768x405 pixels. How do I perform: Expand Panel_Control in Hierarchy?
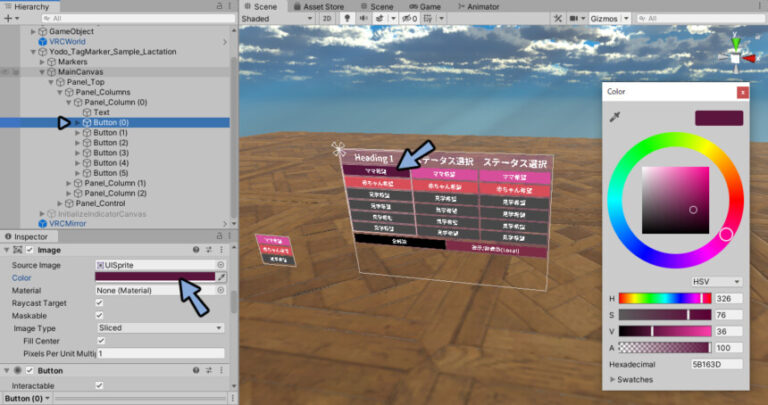click(x=60, y=203)
